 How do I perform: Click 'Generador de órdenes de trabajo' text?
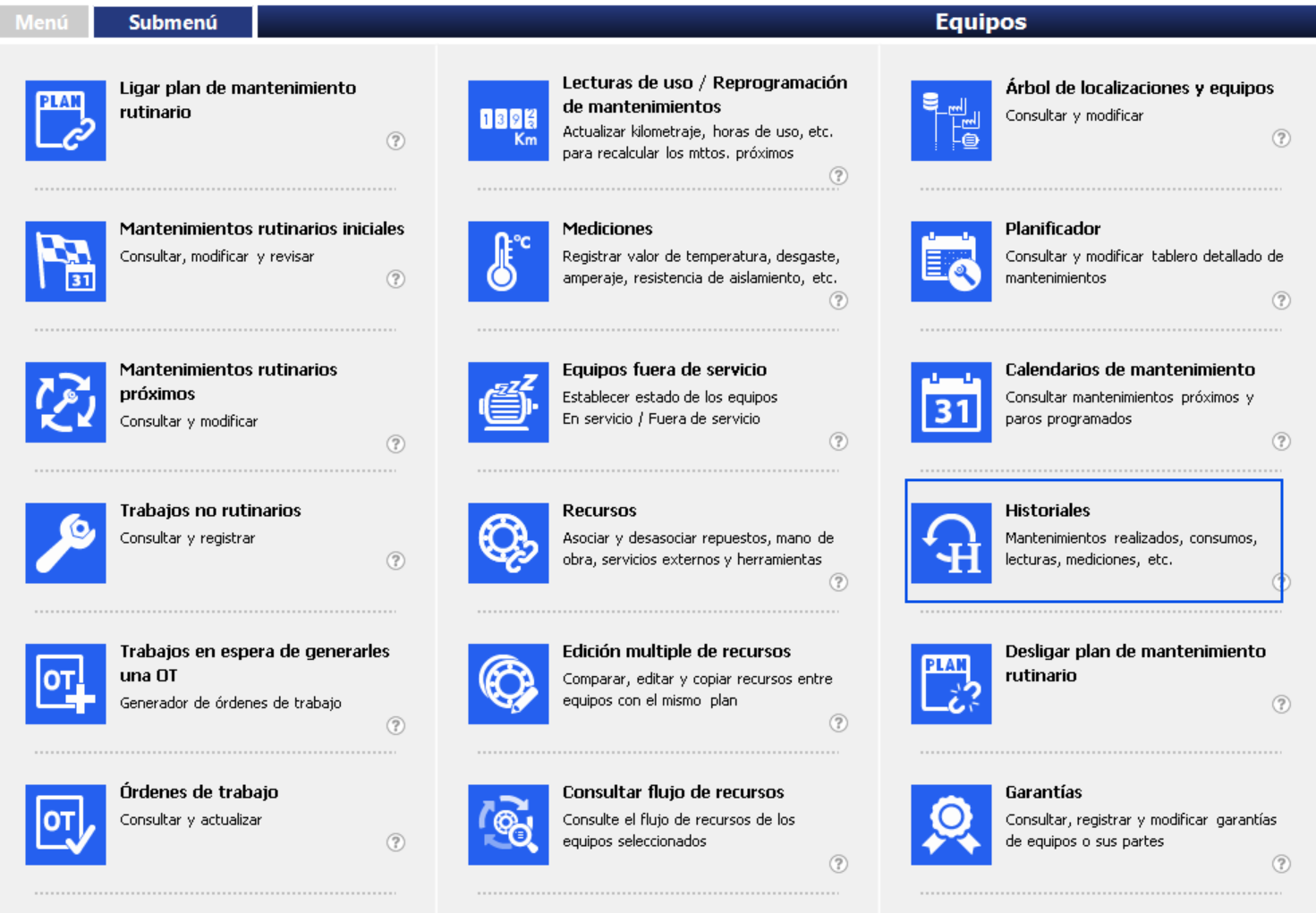tap(231, 703)
